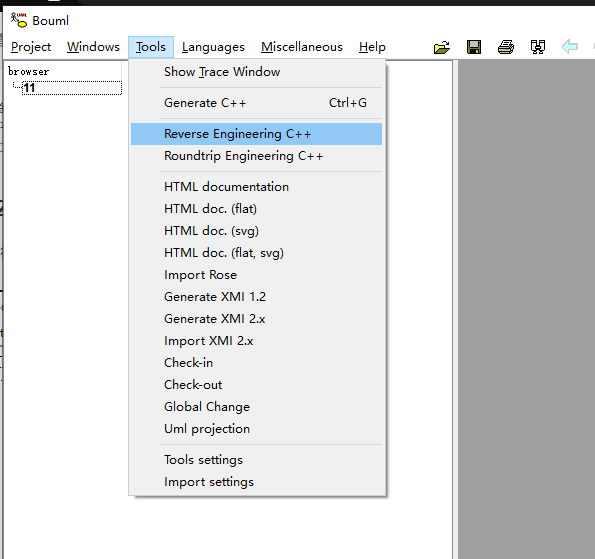
Task: Select Import Rose
Action: pyautogui.click(x=257, y=275)
